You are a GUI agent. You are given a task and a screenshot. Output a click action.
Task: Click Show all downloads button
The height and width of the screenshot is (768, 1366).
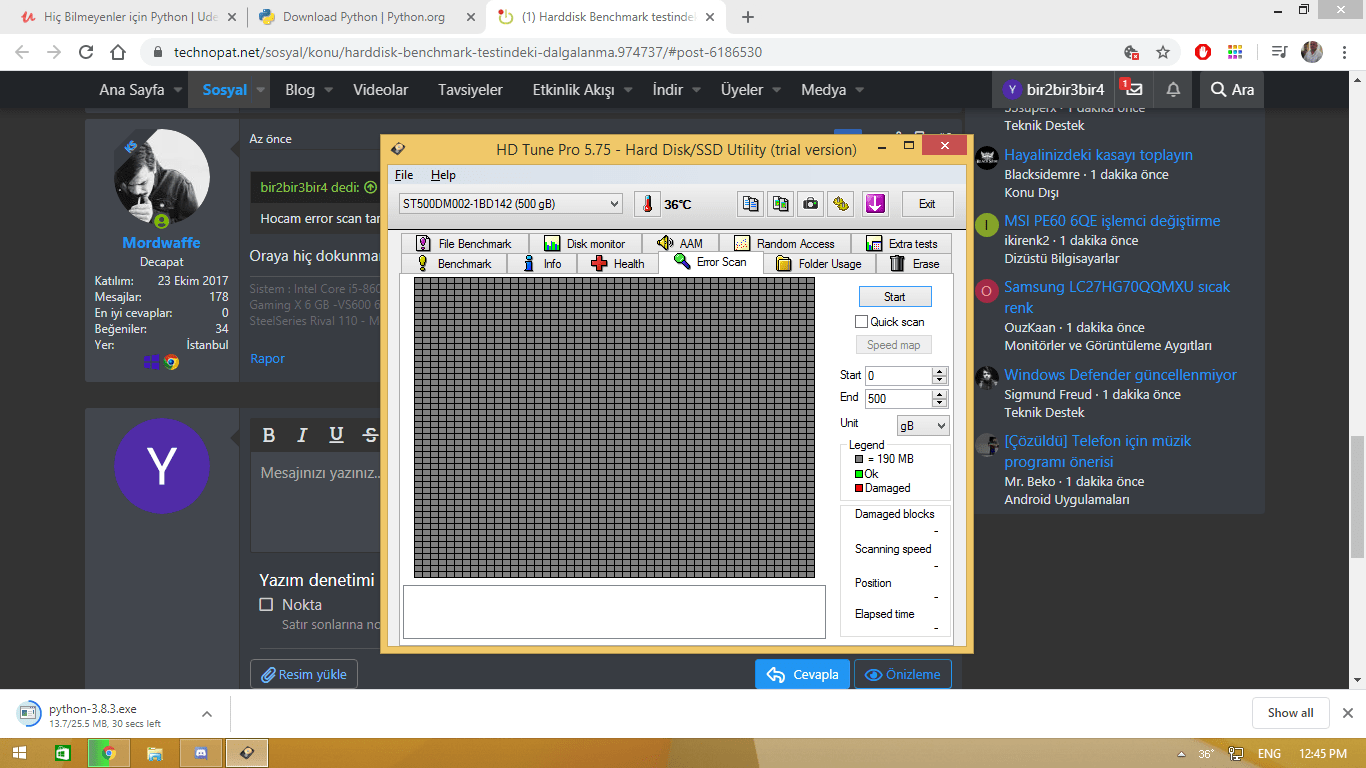tap(1291, 713)
